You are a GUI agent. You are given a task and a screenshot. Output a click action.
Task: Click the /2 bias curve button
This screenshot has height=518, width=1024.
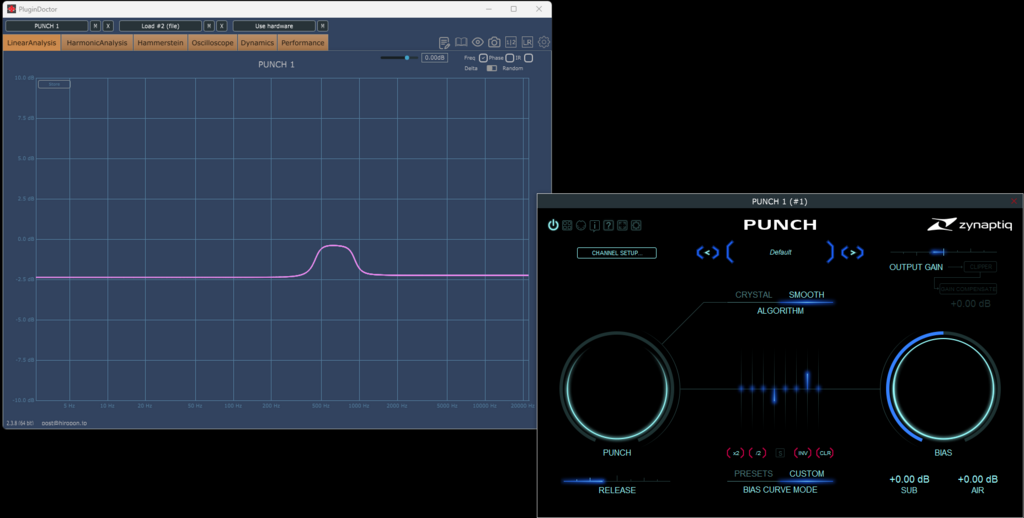coord(758,453)
